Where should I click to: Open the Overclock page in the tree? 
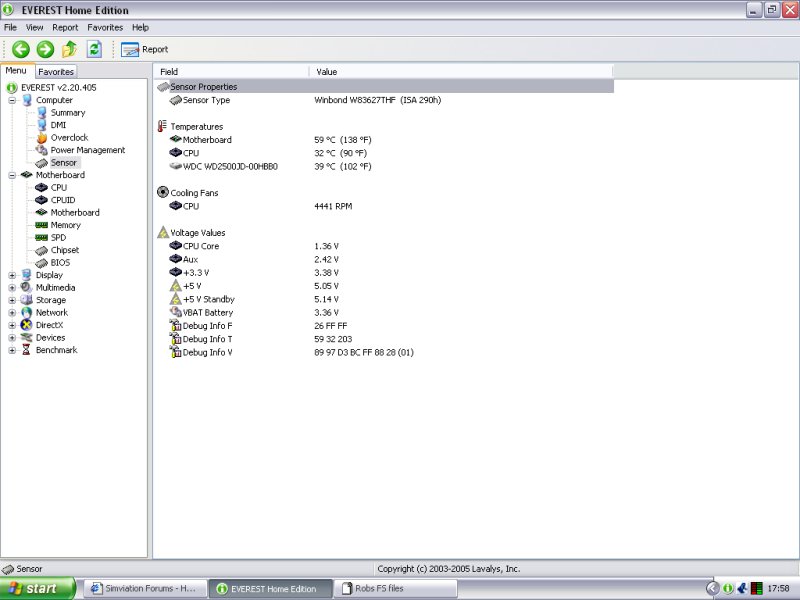(x=69, y=138)
